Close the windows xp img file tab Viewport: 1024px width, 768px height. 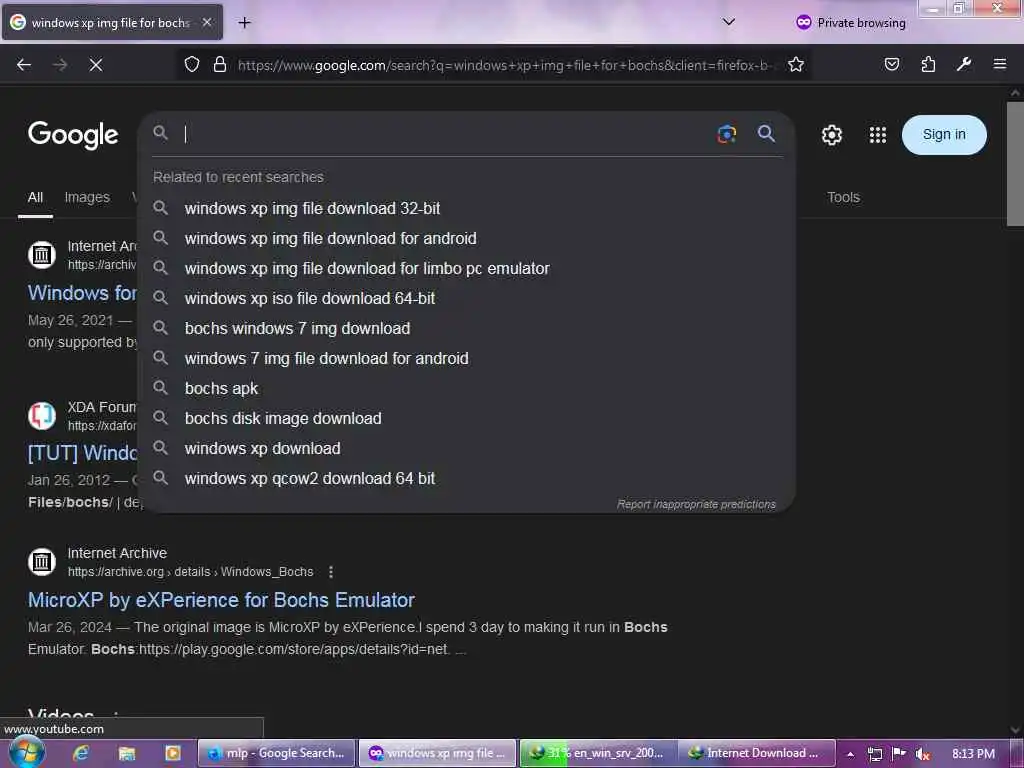[206, 22]
